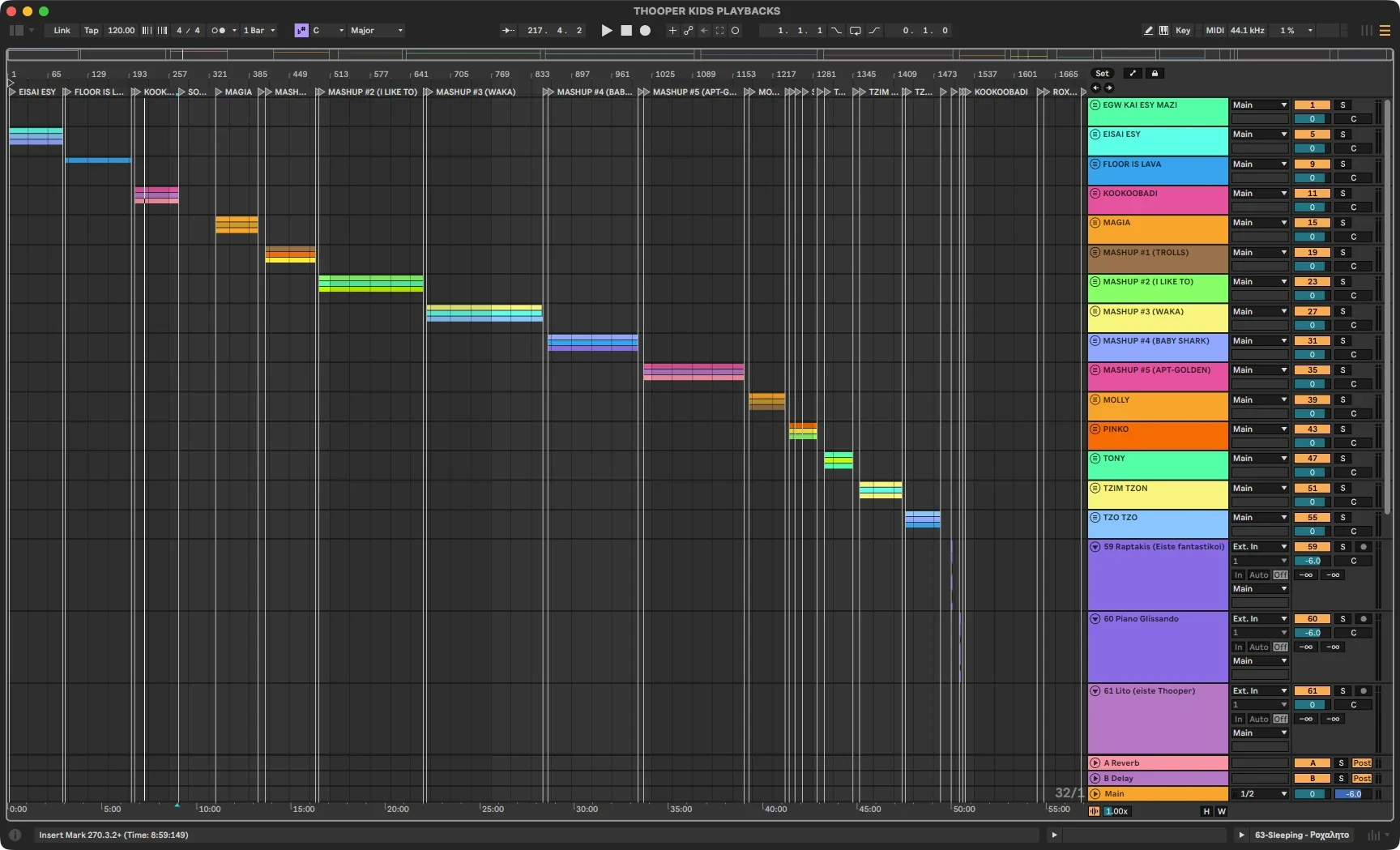Image resolution: width=1400 pixels, height=850 pixels.
Task: Click the Re-enable Automation back arrow
Action: pos(703,31)
